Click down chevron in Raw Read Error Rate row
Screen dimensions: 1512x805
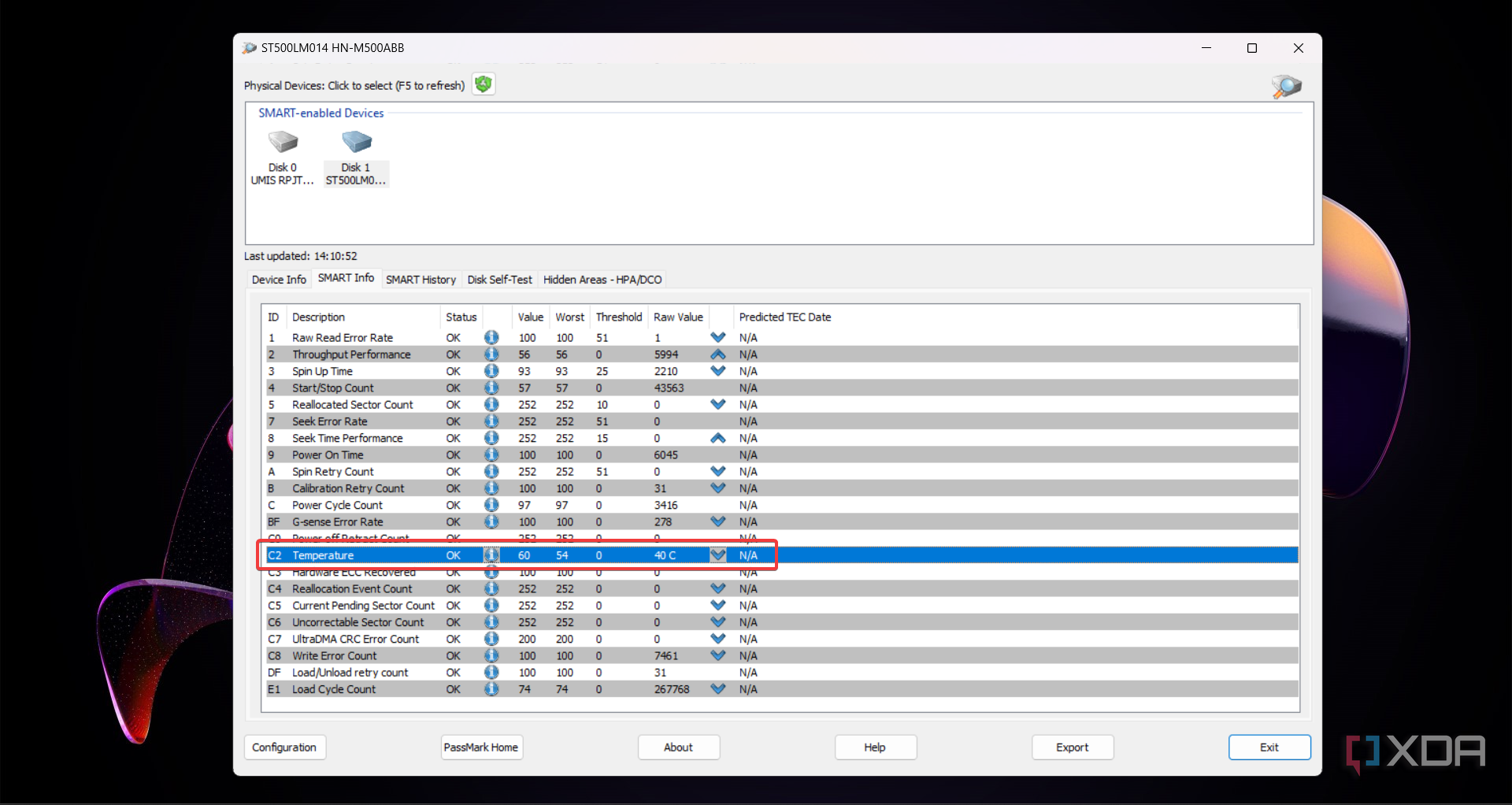[x=717, y=337]
